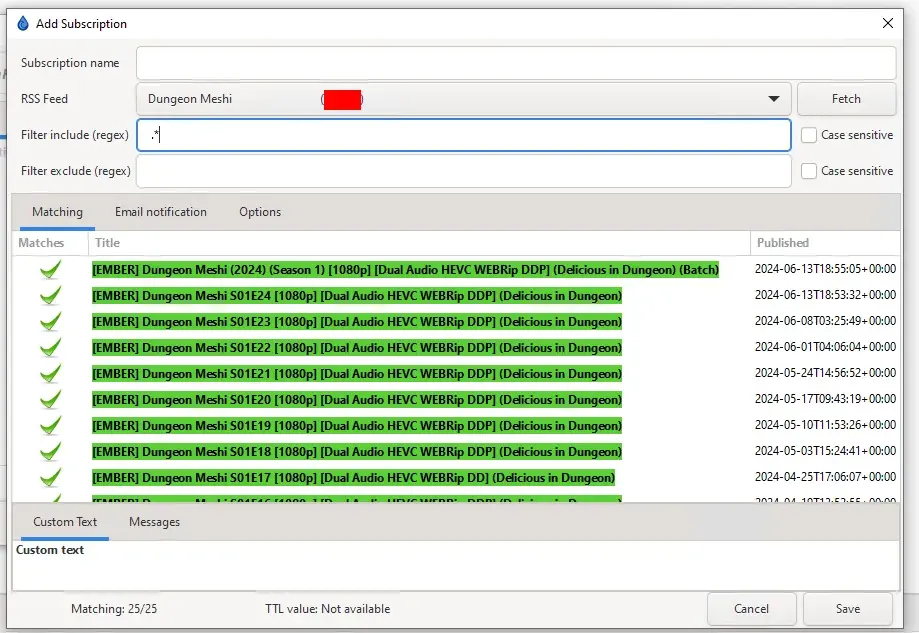Select the Custom Text tab
This screenshot has width=919, height=633.
(x=65, y=522)
